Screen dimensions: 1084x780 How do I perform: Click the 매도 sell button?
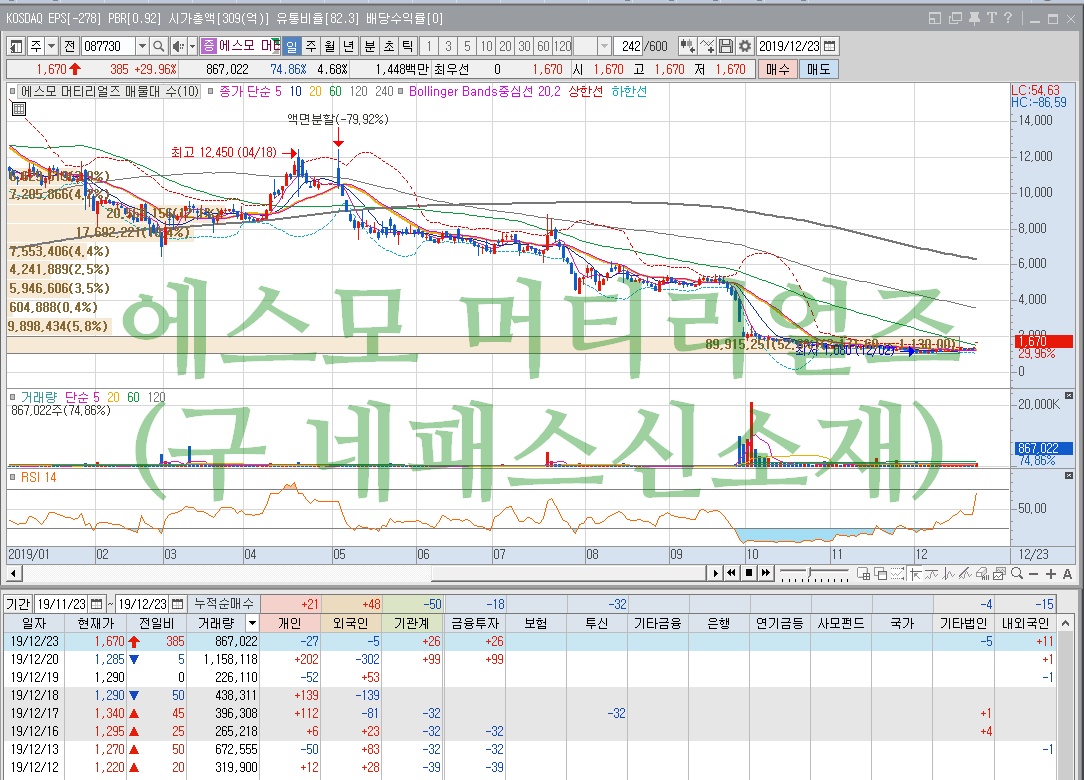tap(819, 69)
